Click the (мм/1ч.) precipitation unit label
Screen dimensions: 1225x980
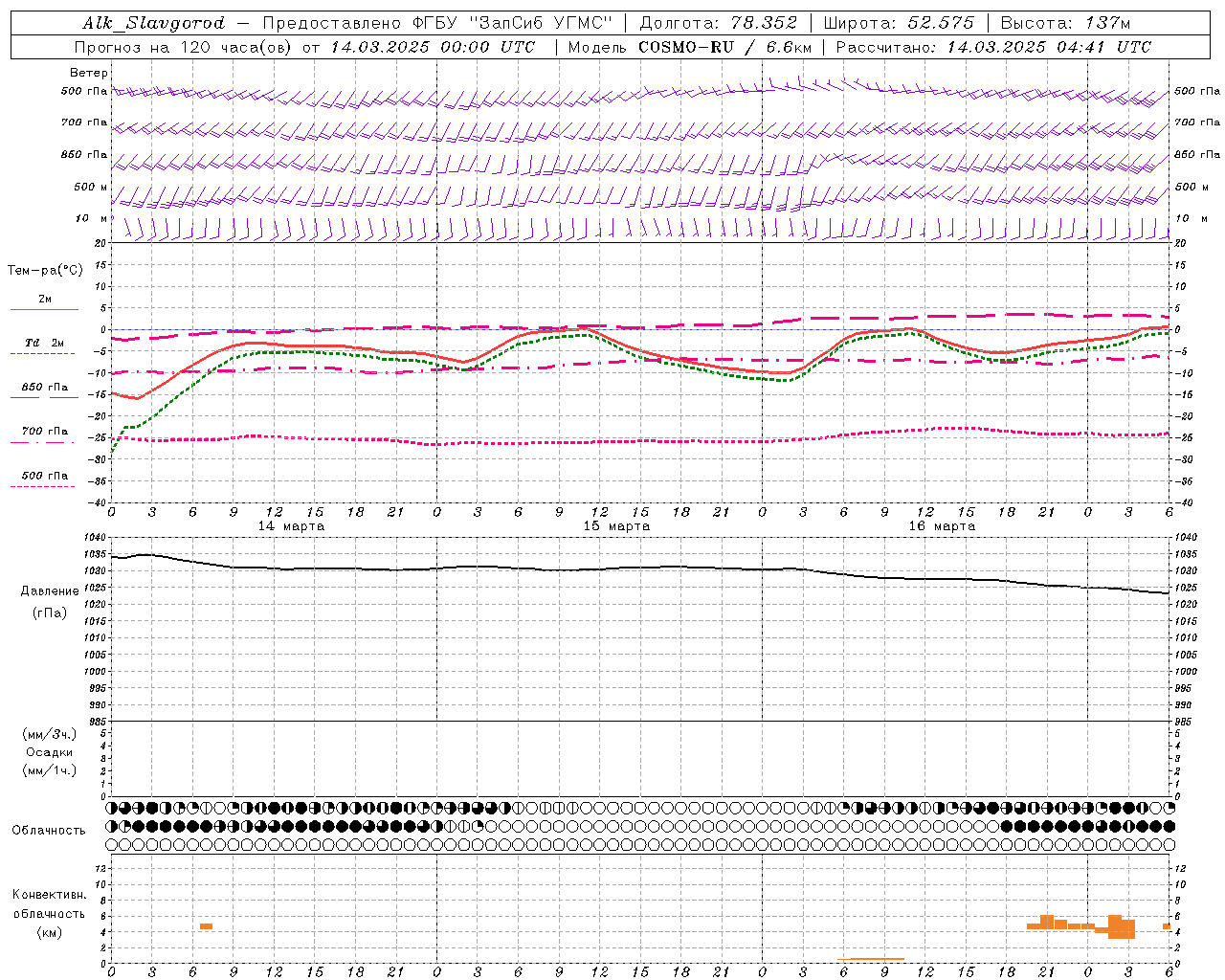pyautogui.click(x=49, y=770)
